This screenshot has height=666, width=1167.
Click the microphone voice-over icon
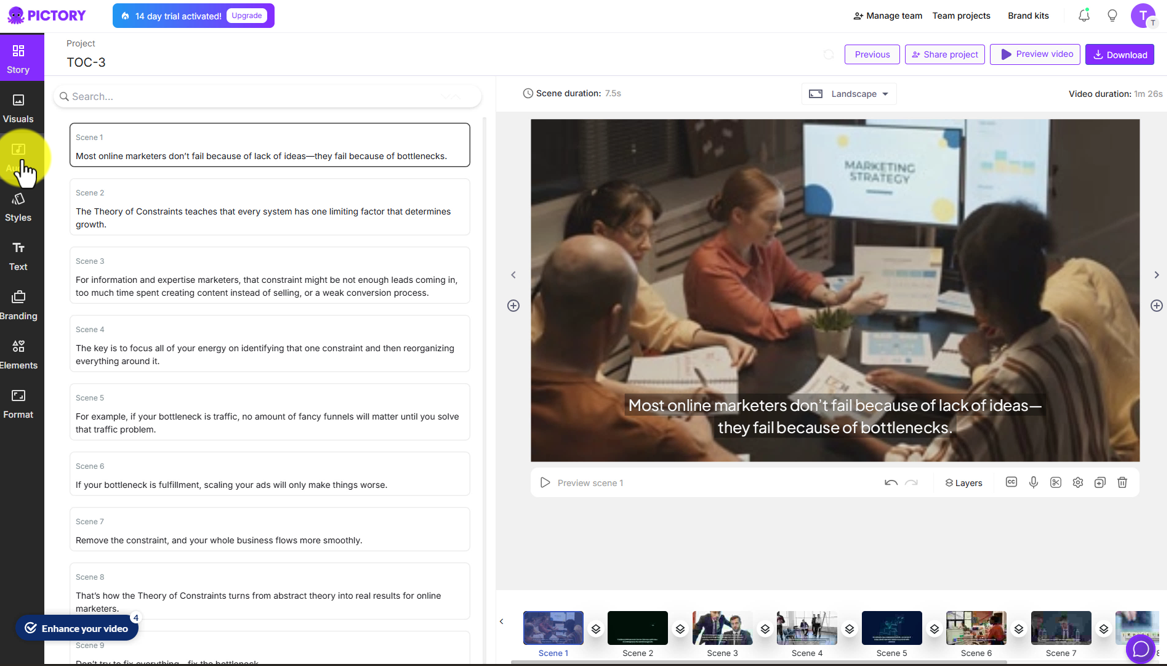tap(1033, 482)
